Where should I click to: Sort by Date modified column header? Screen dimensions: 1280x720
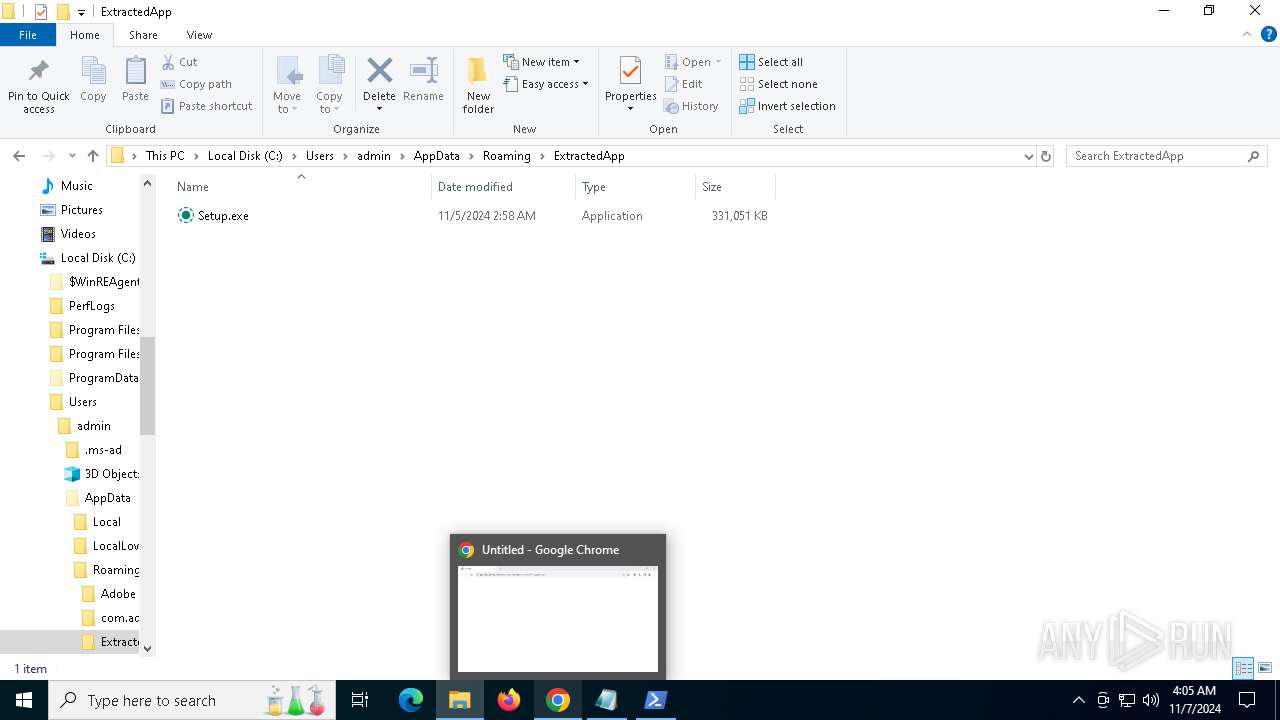[503, 187]
